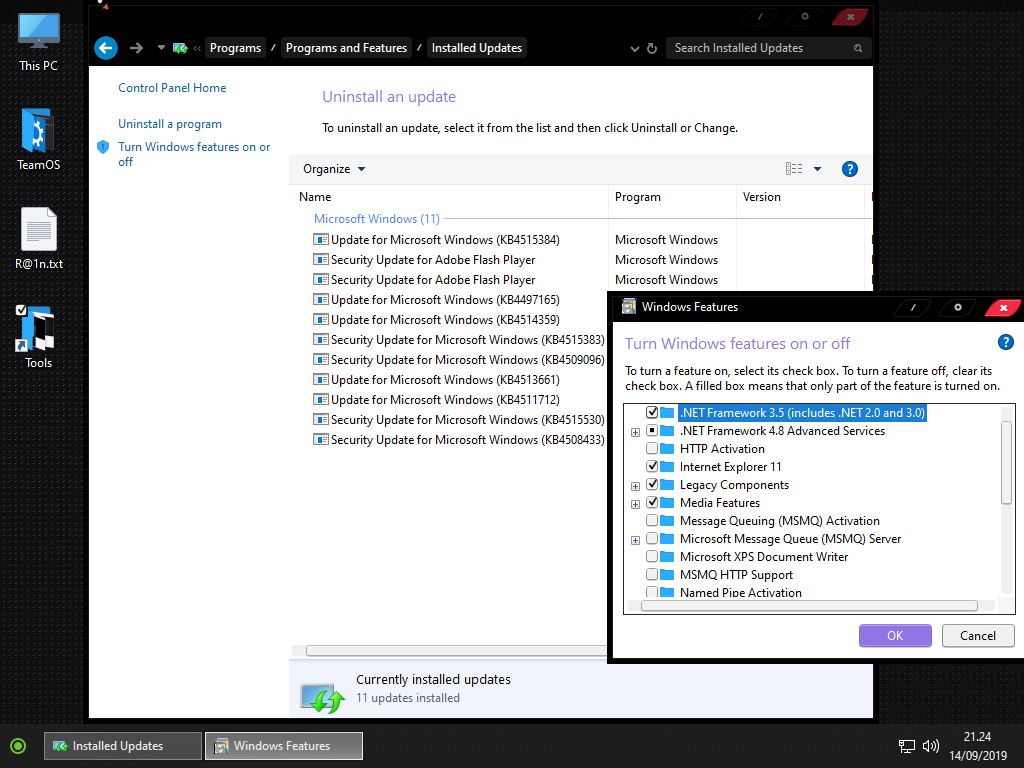
Task: Click the Forward arrow in the navigation bar
Action: 136,48
